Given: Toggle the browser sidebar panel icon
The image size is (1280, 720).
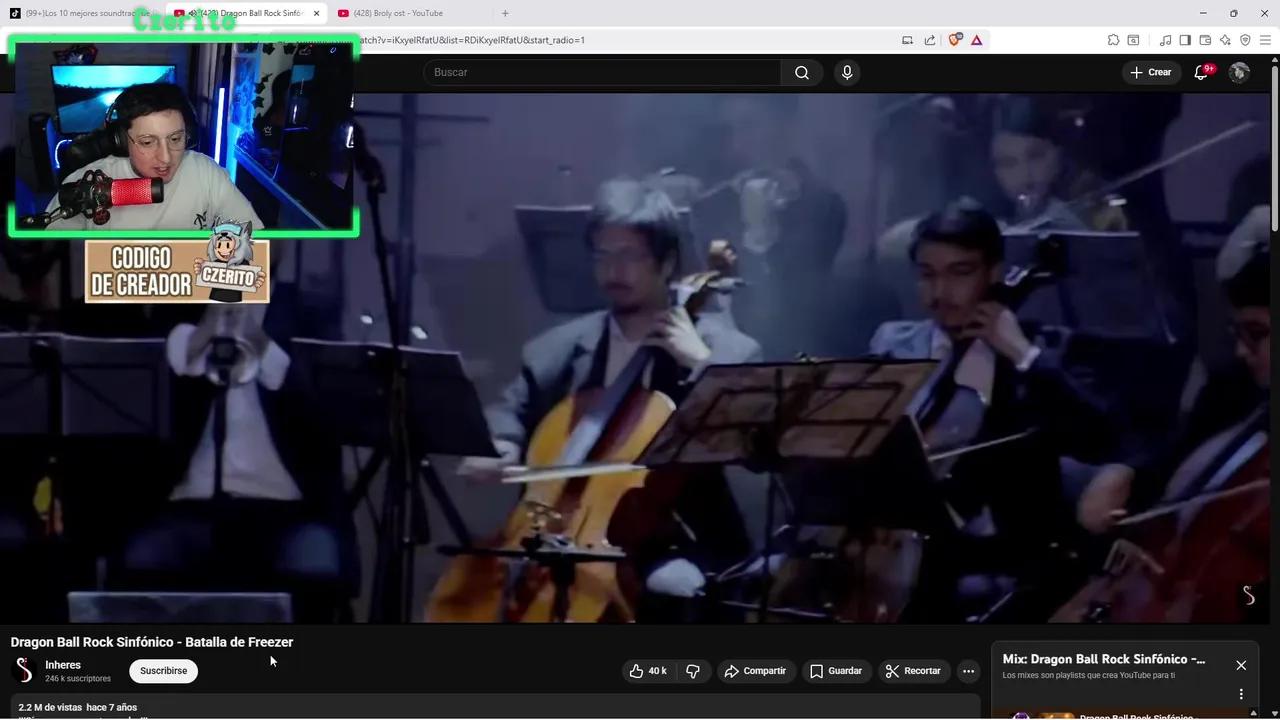Looking at the screenshot, I should 1185,40.
